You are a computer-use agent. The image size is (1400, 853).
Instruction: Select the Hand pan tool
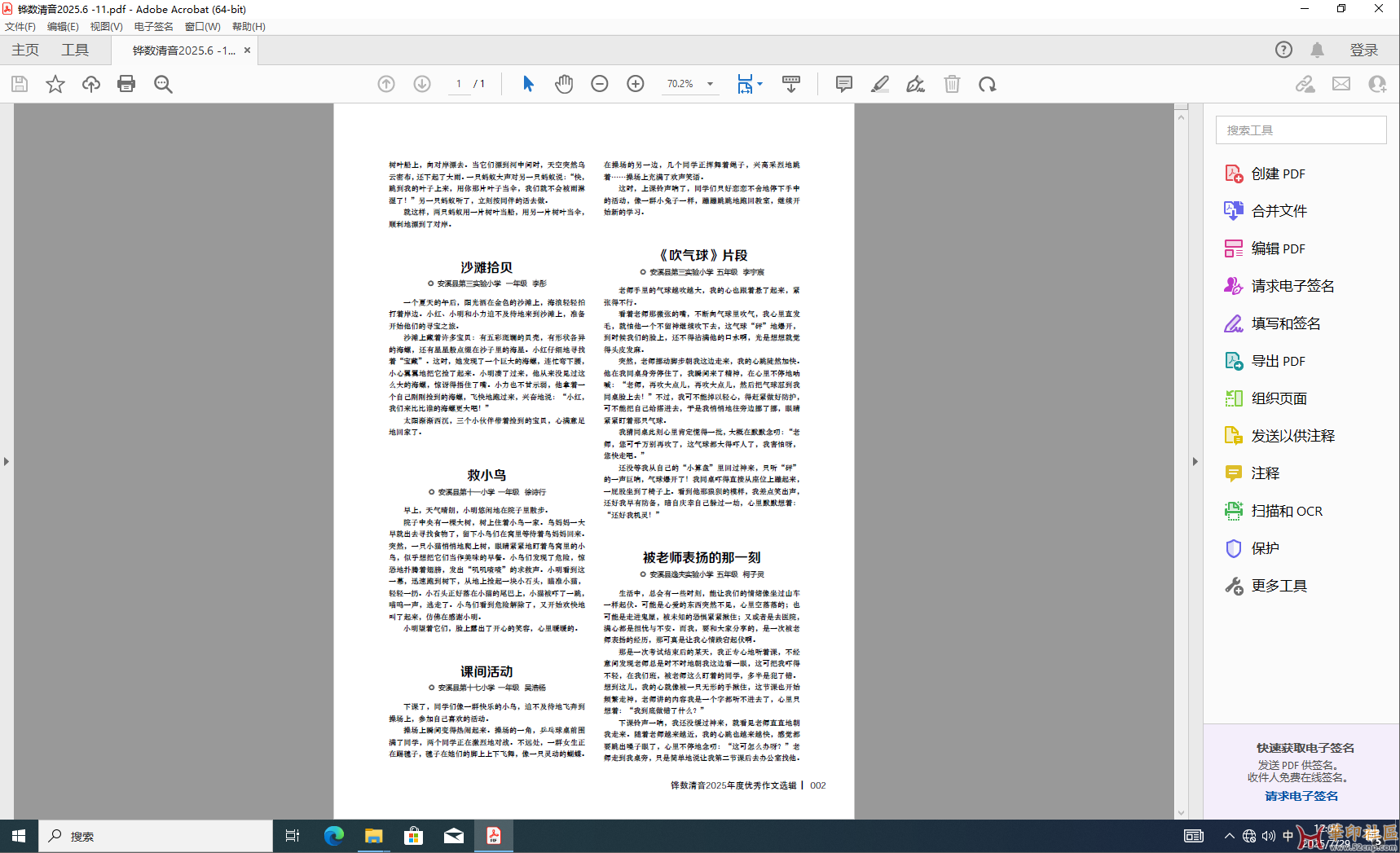(564, 84)
